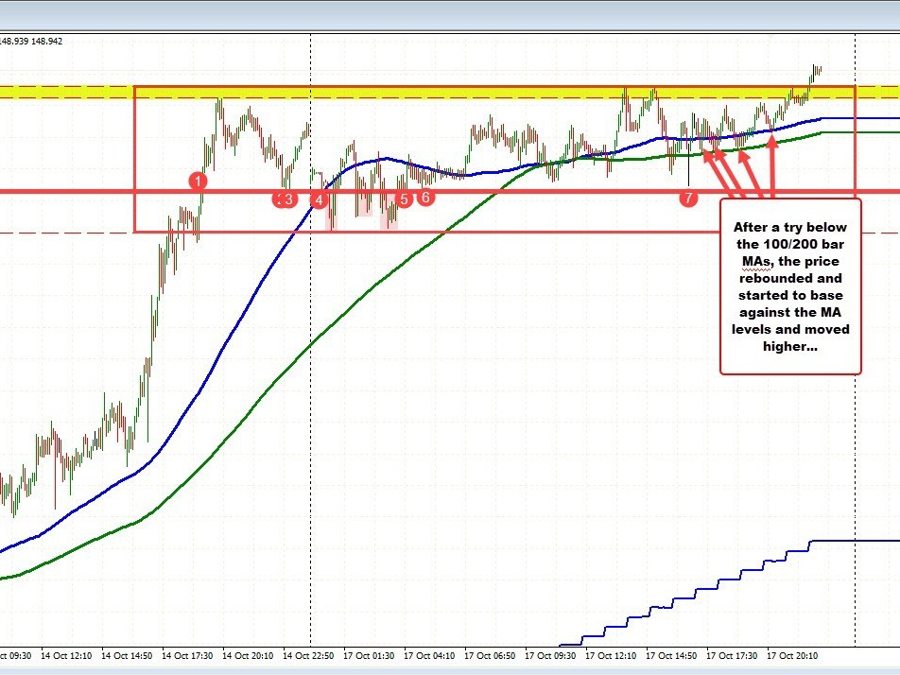Select the blue stepped line at the bottom right

coord(700,590)
